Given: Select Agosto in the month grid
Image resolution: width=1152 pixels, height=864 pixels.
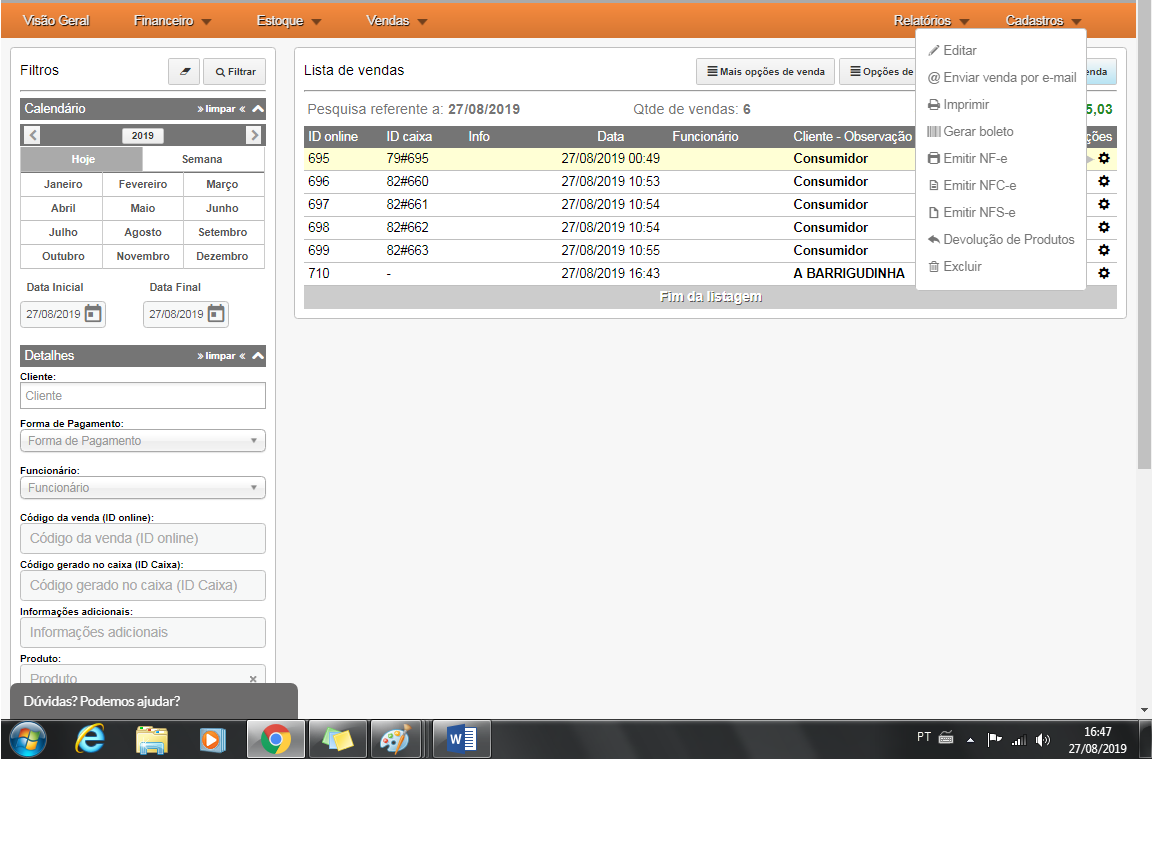Looking at the screenshot, I should coord(143,232).
